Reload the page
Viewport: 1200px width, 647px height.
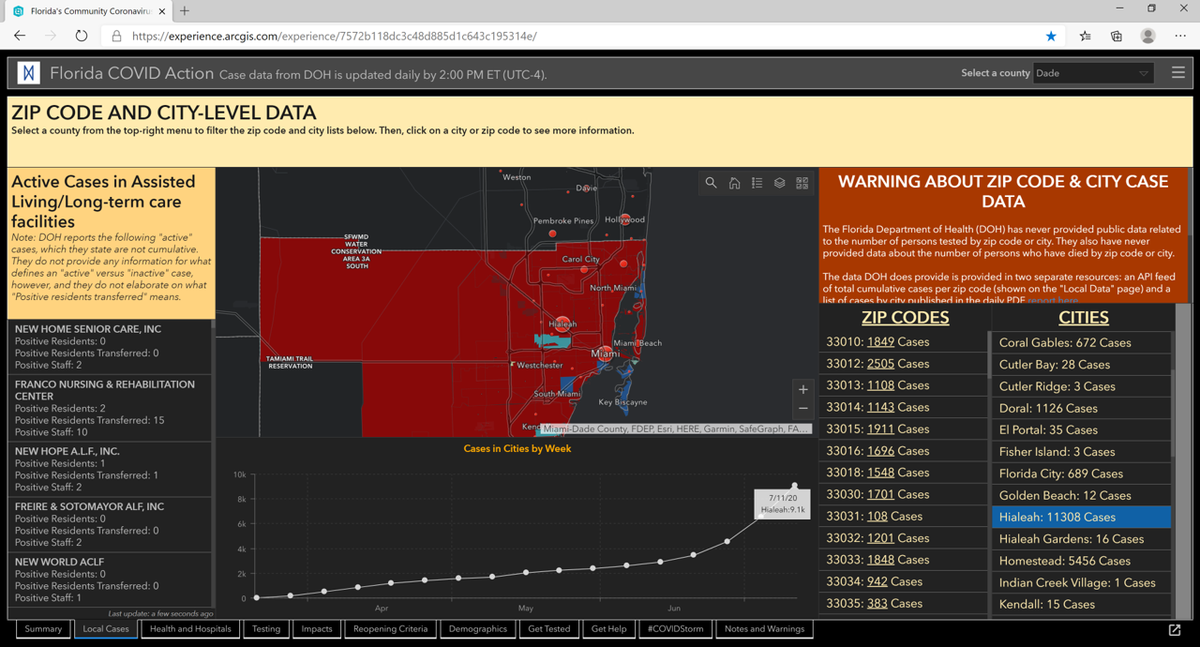click(82, 35)
